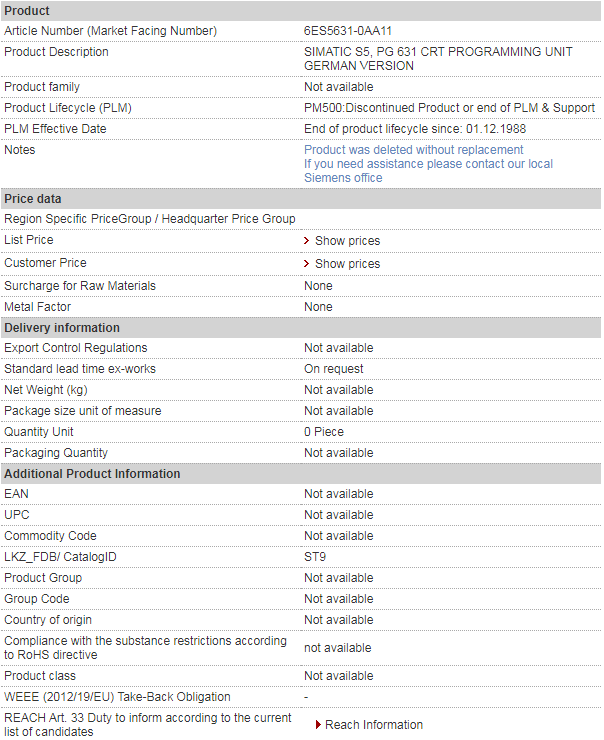Click the chevron arrow beside Customer Price
Viewport: 604px width, 740px height.
coord(307,264)
